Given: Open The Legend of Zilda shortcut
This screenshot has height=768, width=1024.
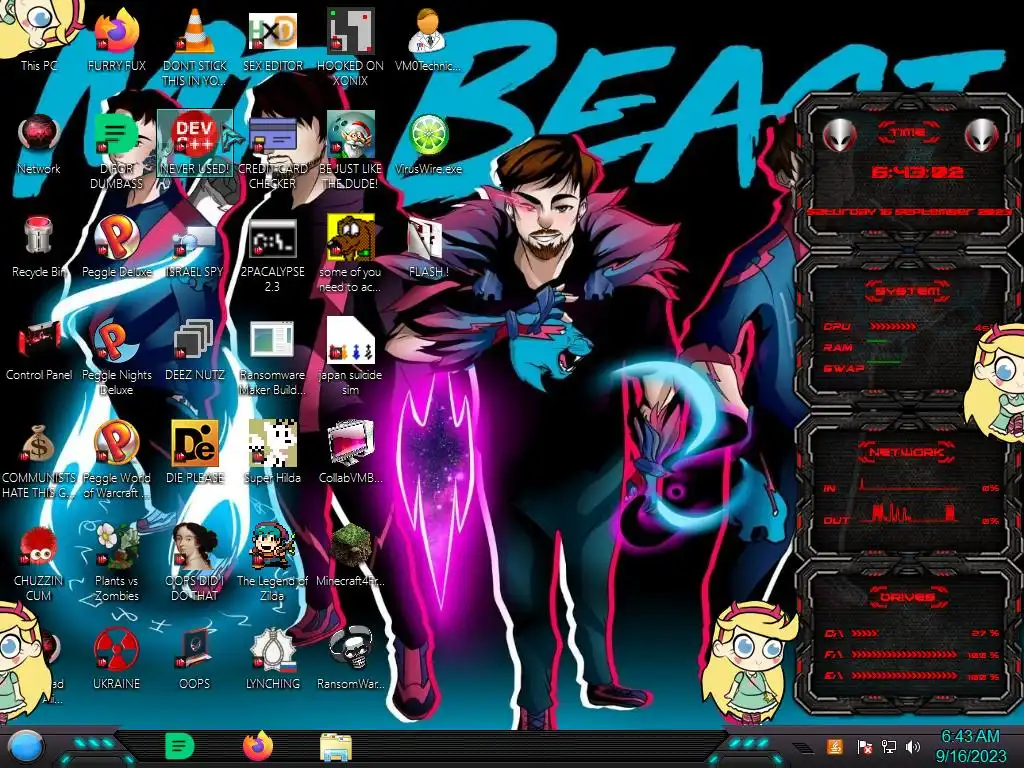Looking at the screenshot, I should pos(272,563).
